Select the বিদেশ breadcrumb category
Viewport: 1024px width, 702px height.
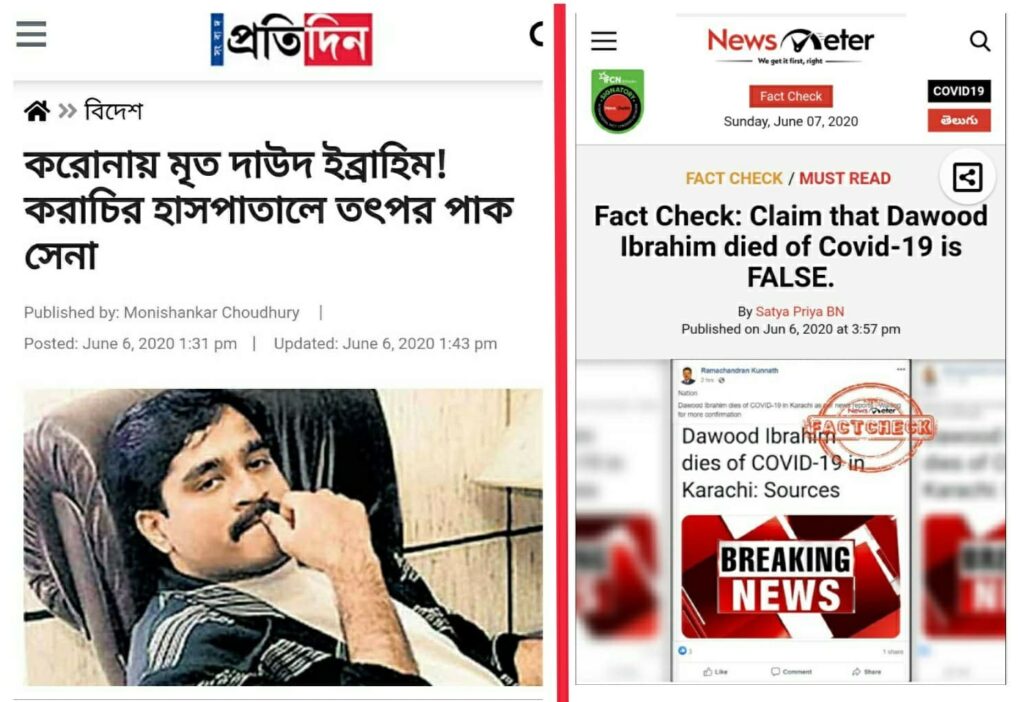pyautogui.click(x=114, y=111)
